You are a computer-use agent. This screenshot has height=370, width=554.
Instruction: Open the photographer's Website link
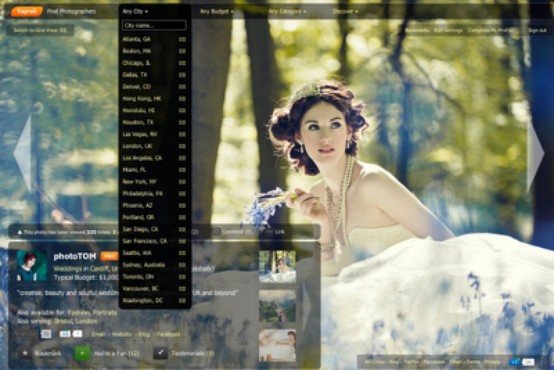tap(122, 334)
